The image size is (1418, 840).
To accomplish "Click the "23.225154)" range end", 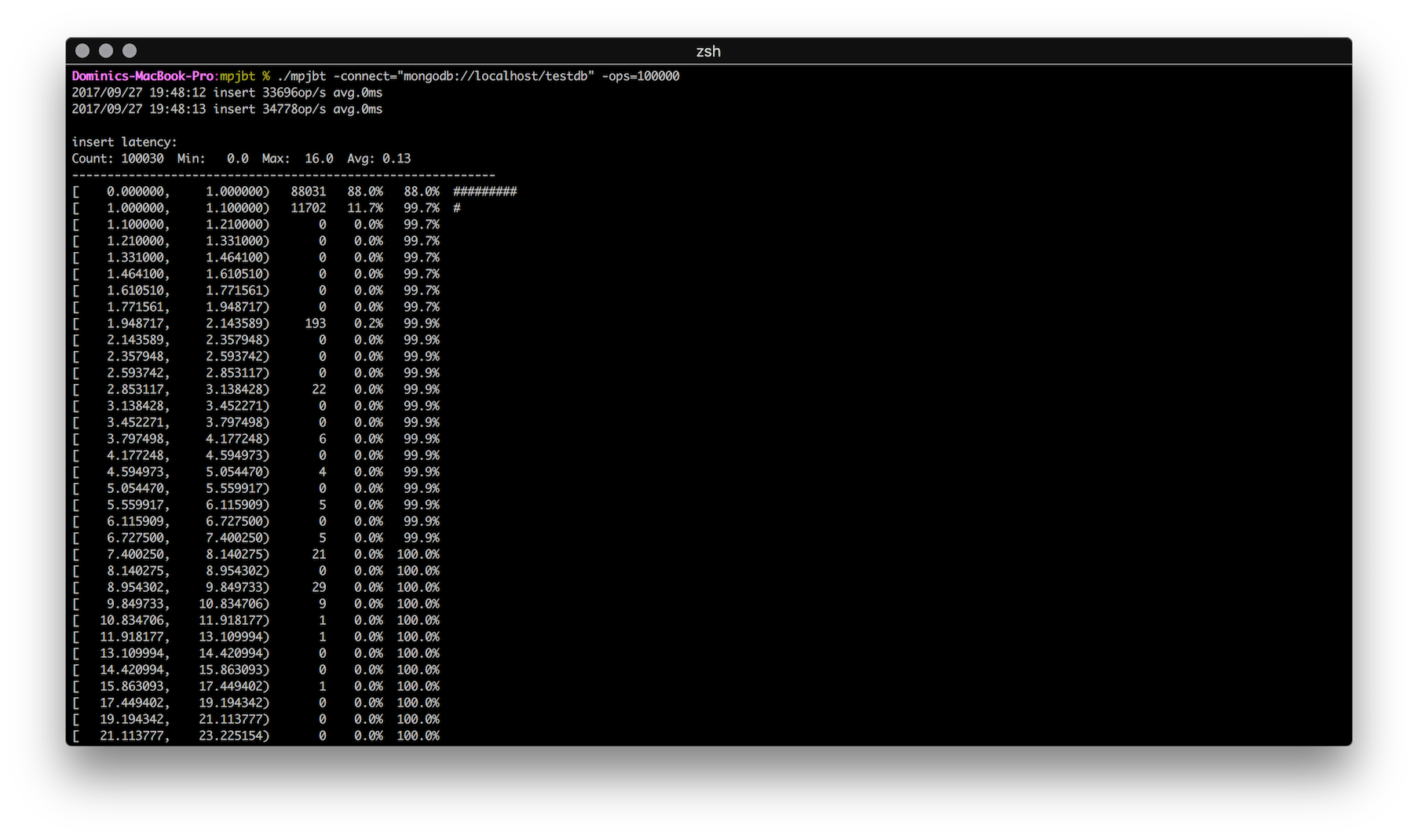I will point(234,736).
